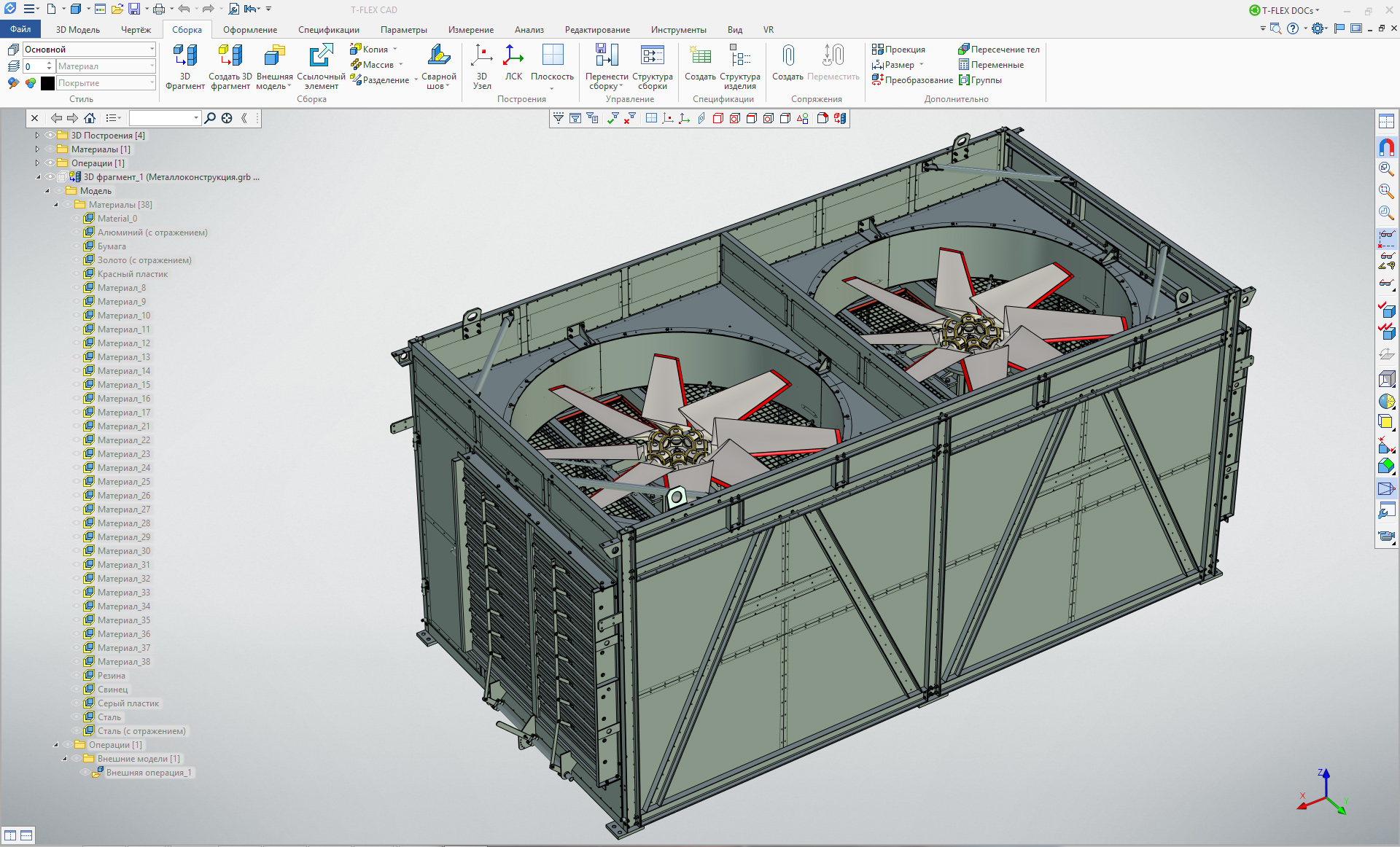The height and width of the screenshot is (847, 1400).
Task: Click the black color swatch in the Стиль group
Action: pos(48,83)
